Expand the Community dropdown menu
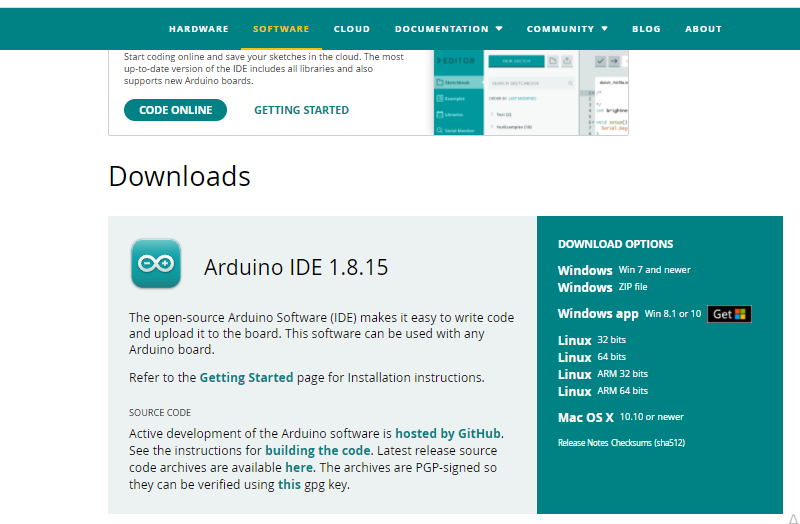This screenshot has width=800, height=524. pos(567,29)
